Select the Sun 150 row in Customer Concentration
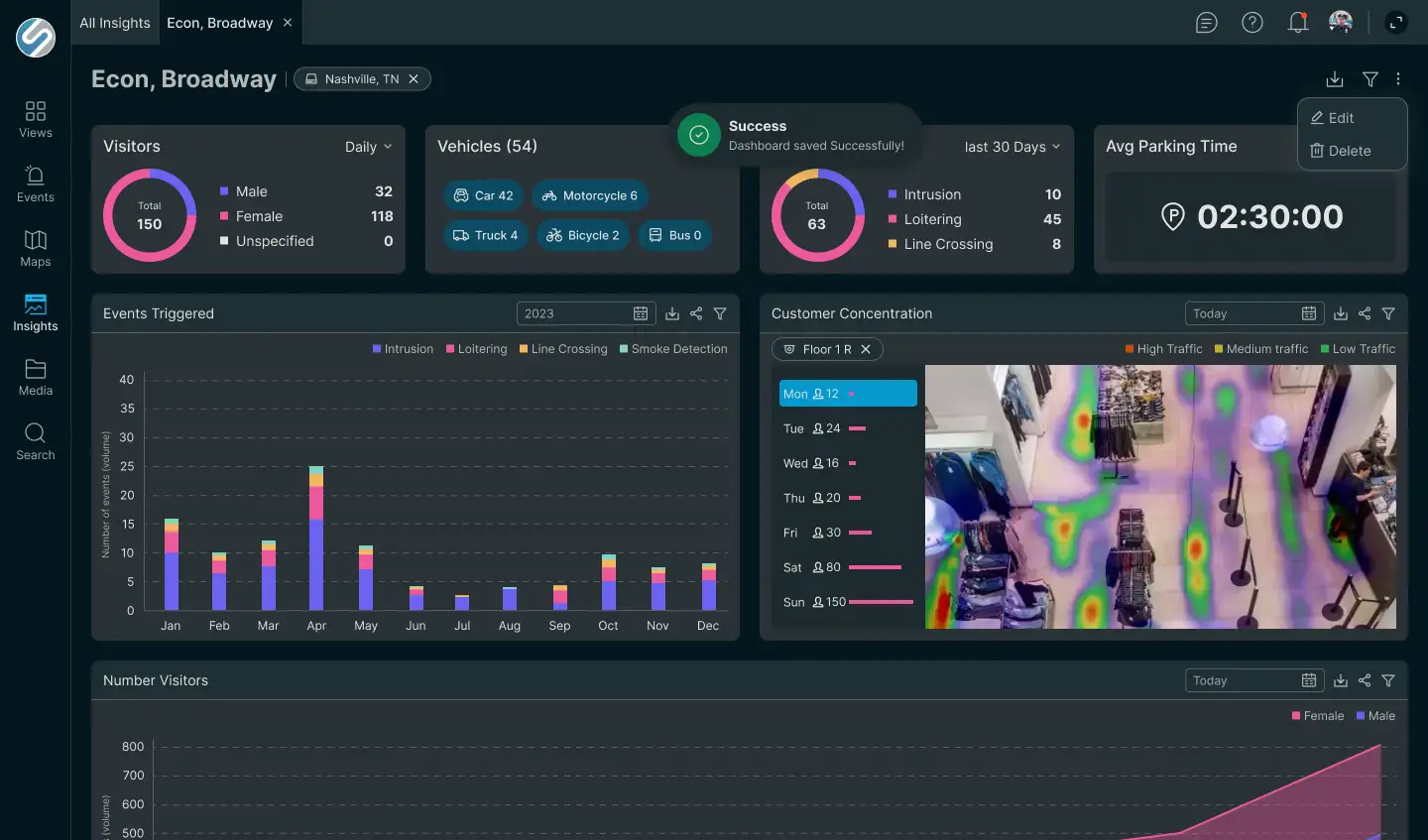The image size is (1428, 840). point(848,601)
